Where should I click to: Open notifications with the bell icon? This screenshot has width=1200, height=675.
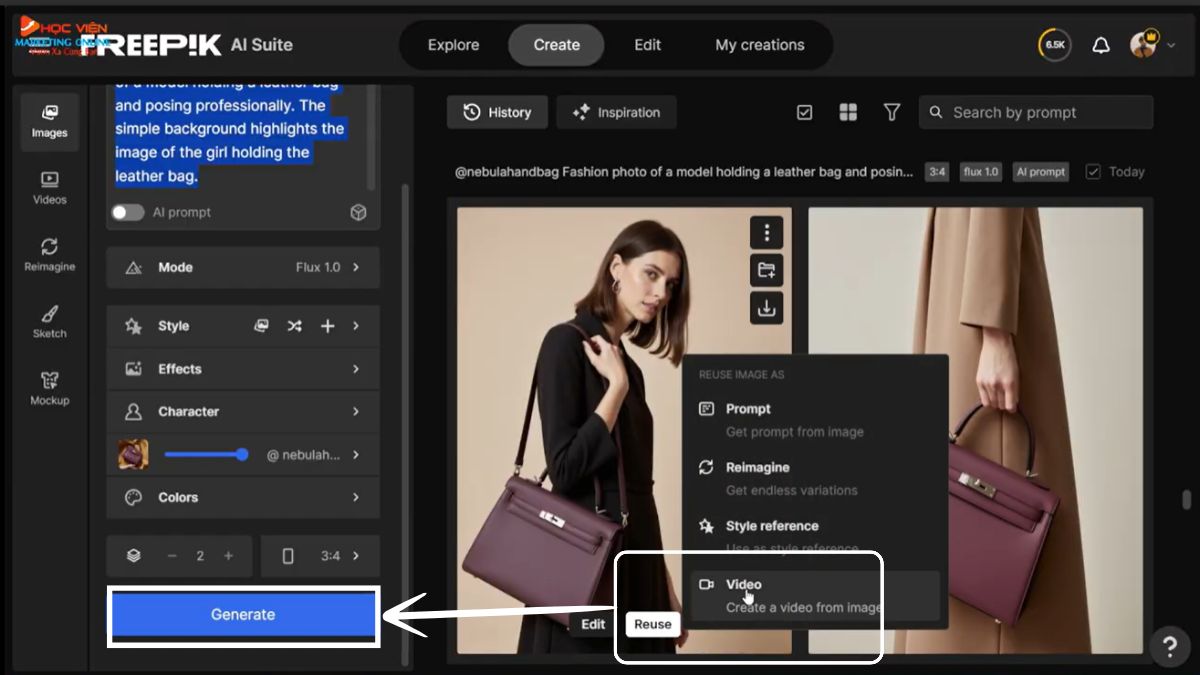(1101, 45)
